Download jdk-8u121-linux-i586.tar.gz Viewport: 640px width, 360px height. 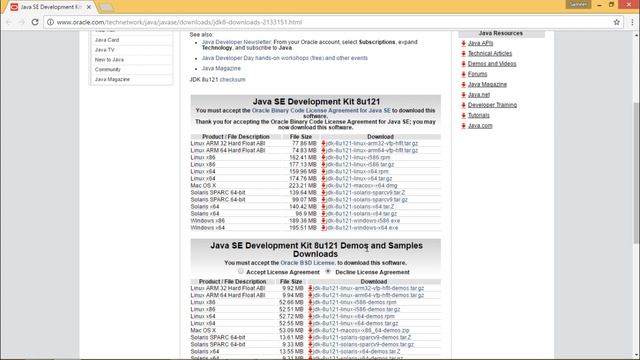360,164
